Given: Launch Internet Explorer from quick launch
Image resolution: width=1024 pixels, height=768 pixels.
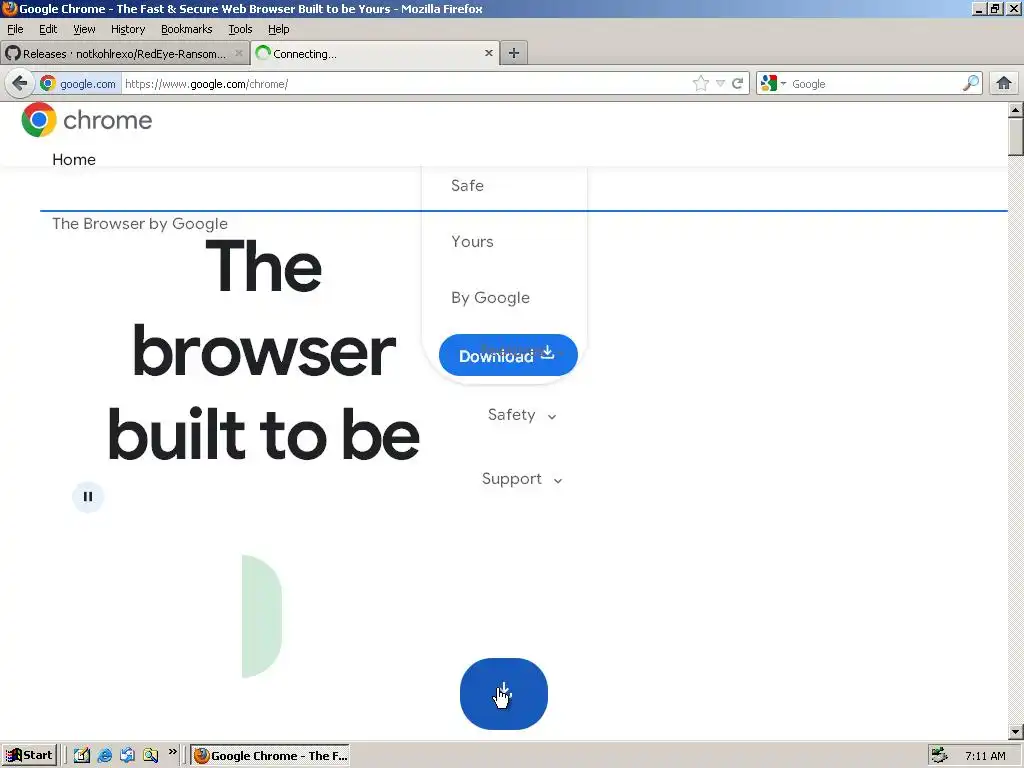Looking at the screenshot, I should click(x=104, y=755).
